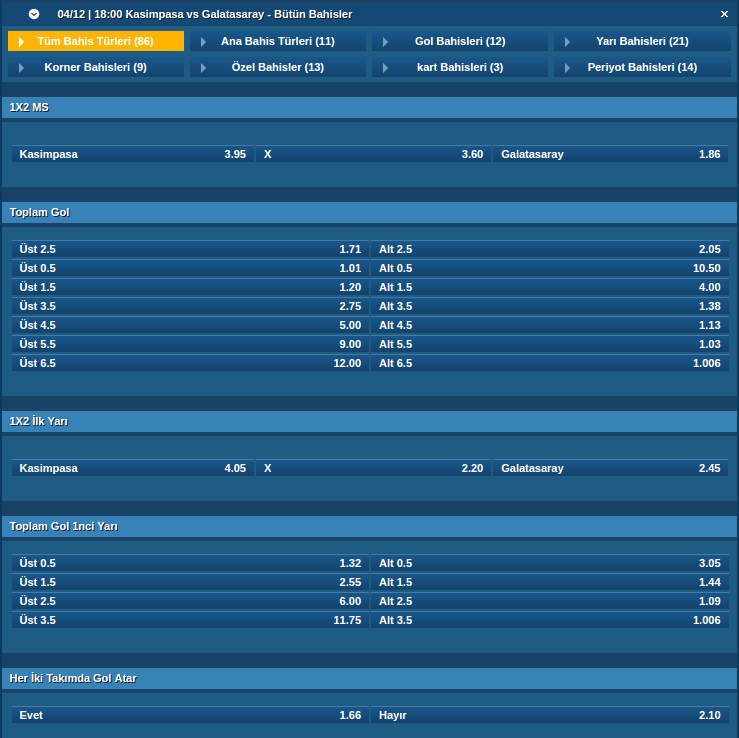The height and width of the screenshot is (738, 739).
Task: Pick the X draw at 3.60
Action: (x=373, y=154)
